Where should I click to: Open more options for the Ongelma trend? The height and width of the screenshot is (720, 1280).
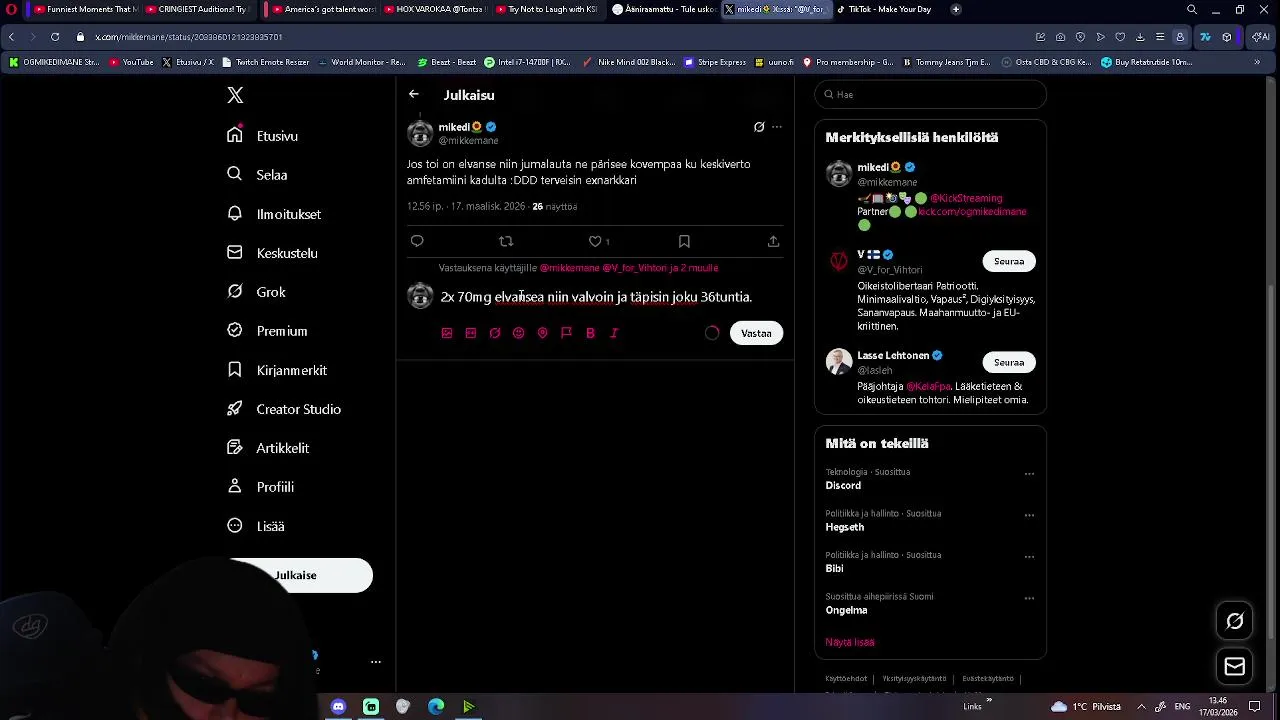point(1029,598)
